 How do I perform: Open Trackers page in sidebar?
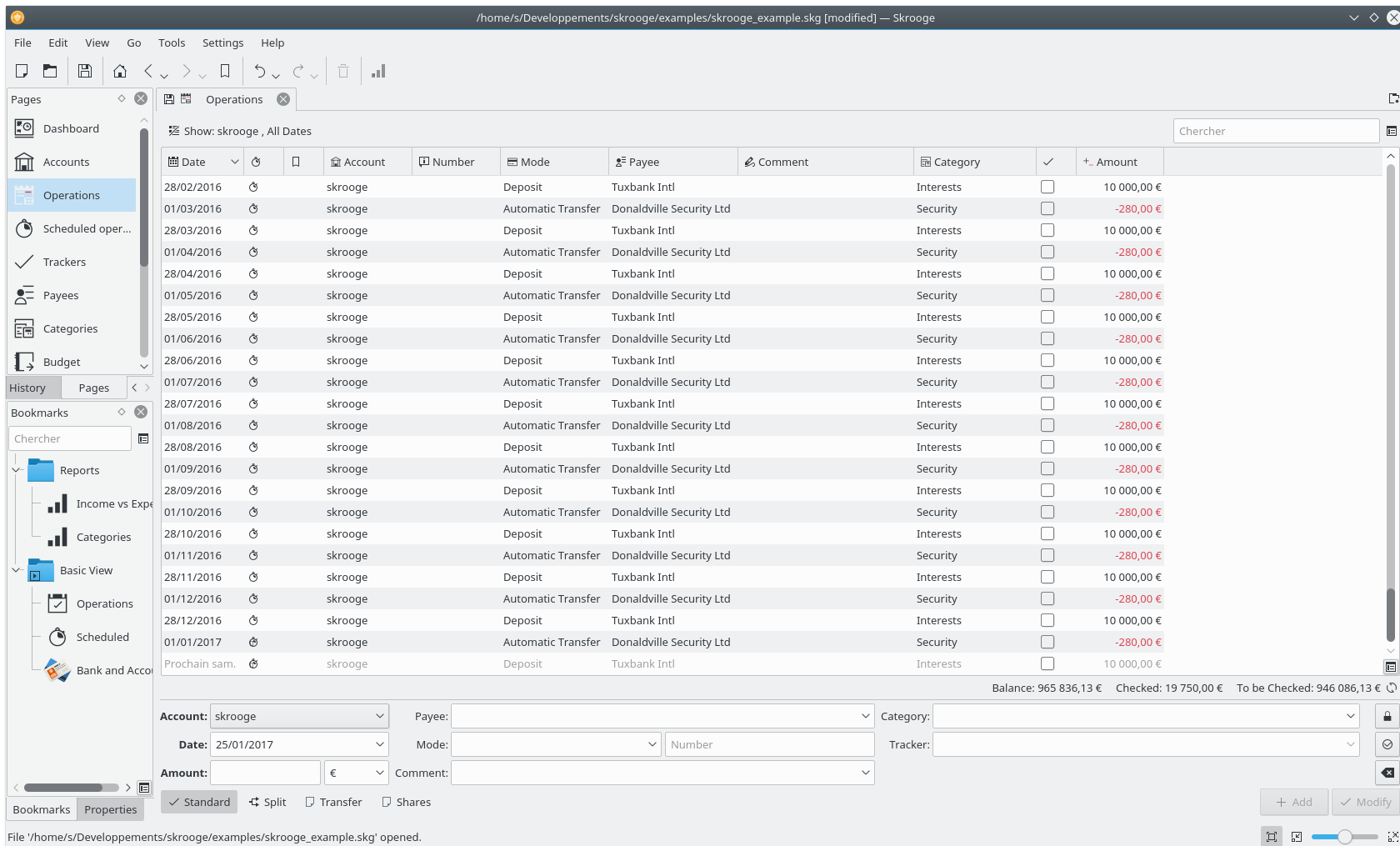coord(64,262)
